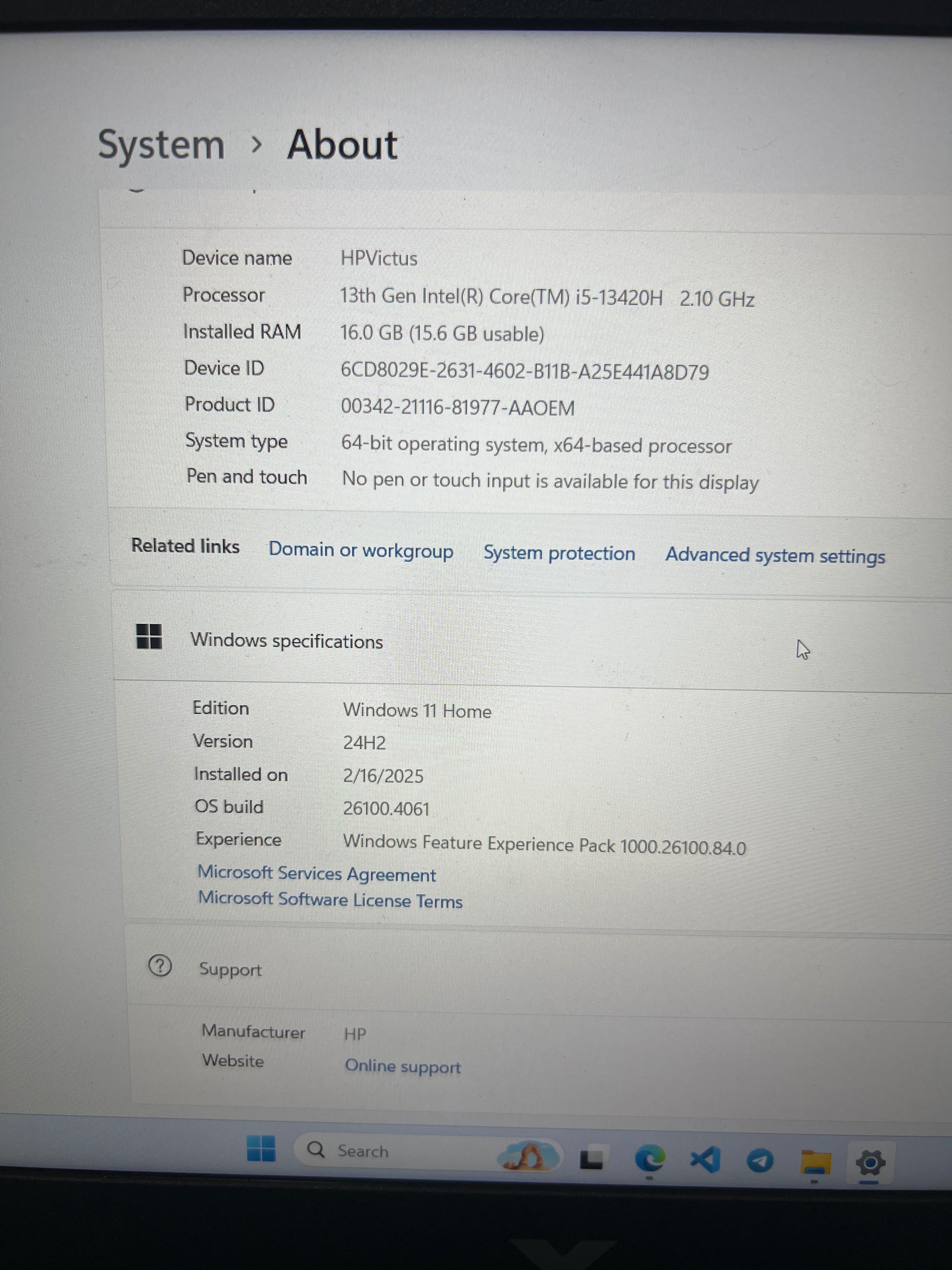The height and width of the screenshot is (1270, 952).
Task: Select the processor value i5-13420H 2.10 GHz
Action: coord(547,297)
